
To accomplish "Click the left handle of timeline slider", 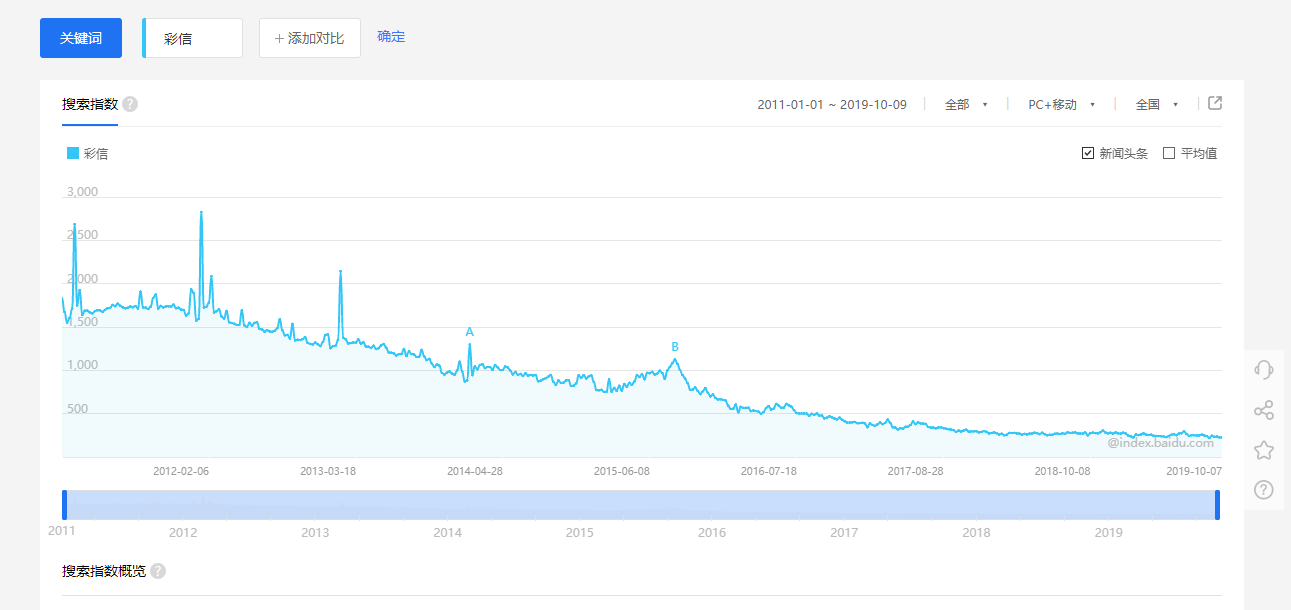I will pyautogui.click(x=65, y=505).
